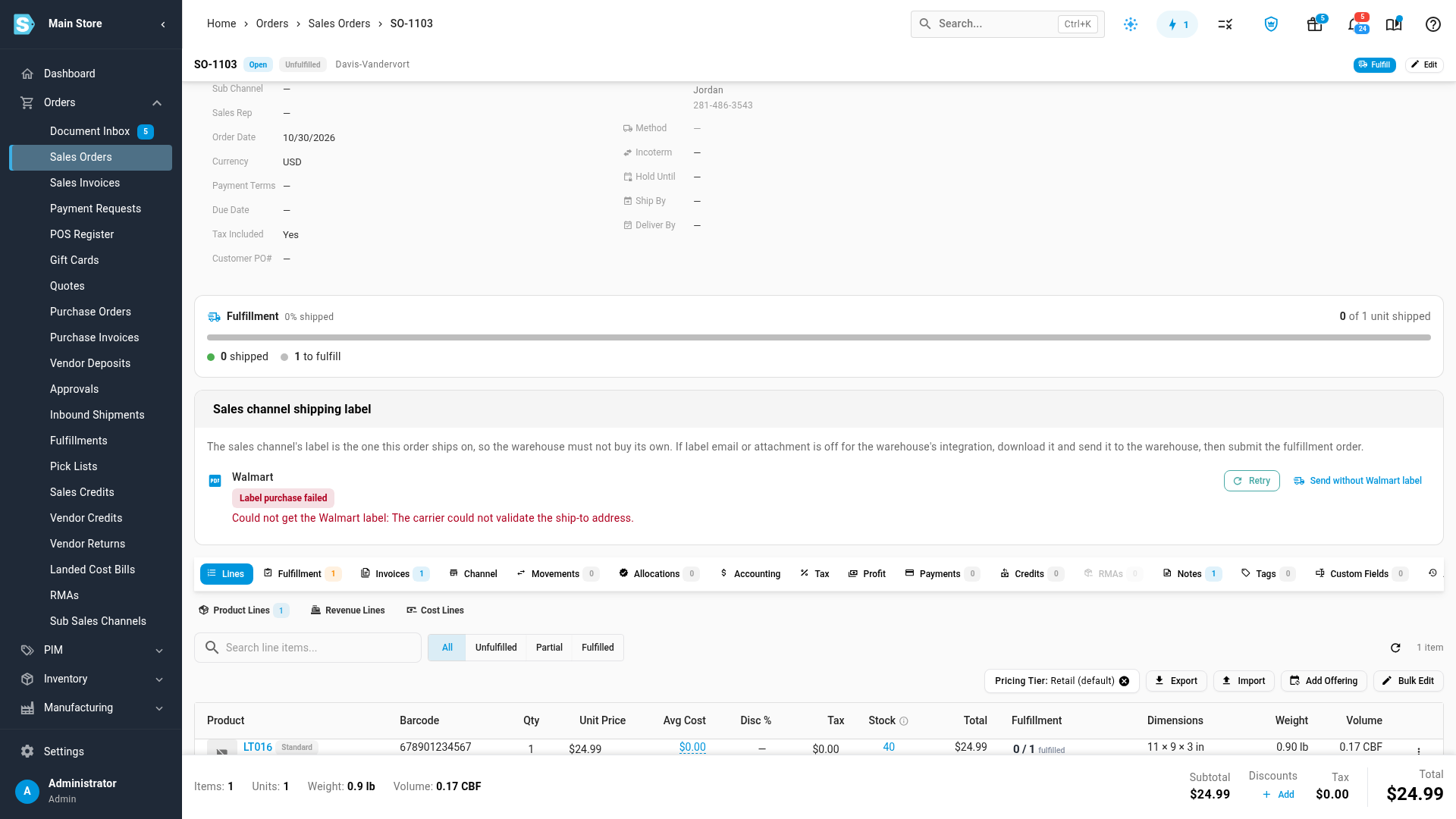Open the Accounting tab
Viewport: 1456px width, 819px height.
point(750,574)
